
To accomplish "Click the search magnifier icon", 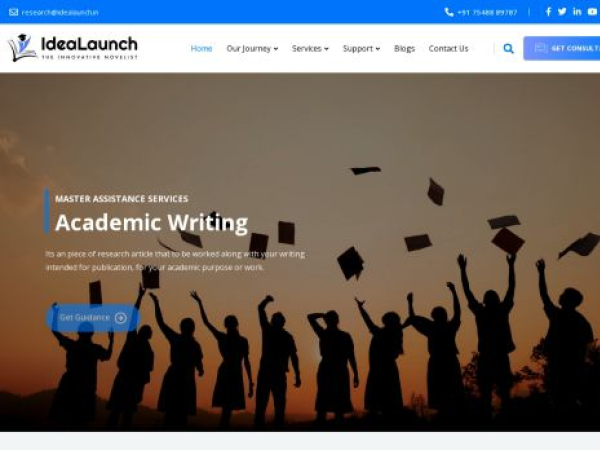I will (x=508, y=49).
